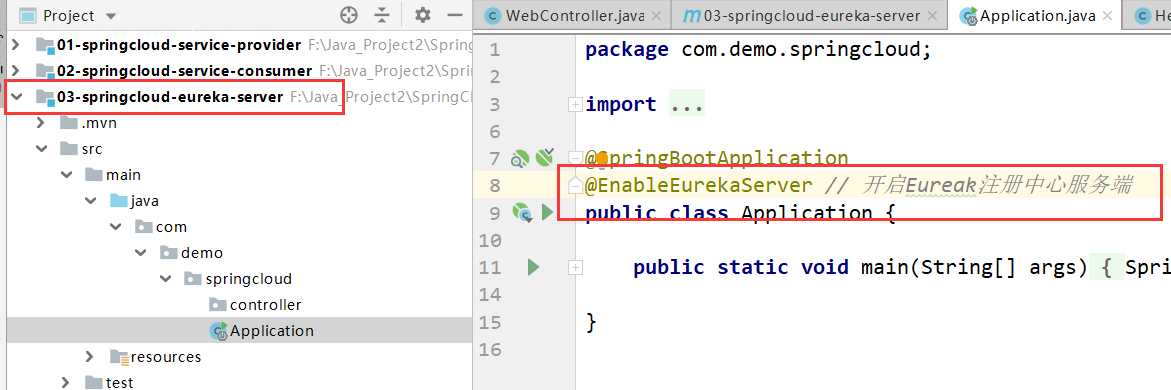Open the Project view dropdown
Screen dimensions: 1171x390
tap(111, 16)
